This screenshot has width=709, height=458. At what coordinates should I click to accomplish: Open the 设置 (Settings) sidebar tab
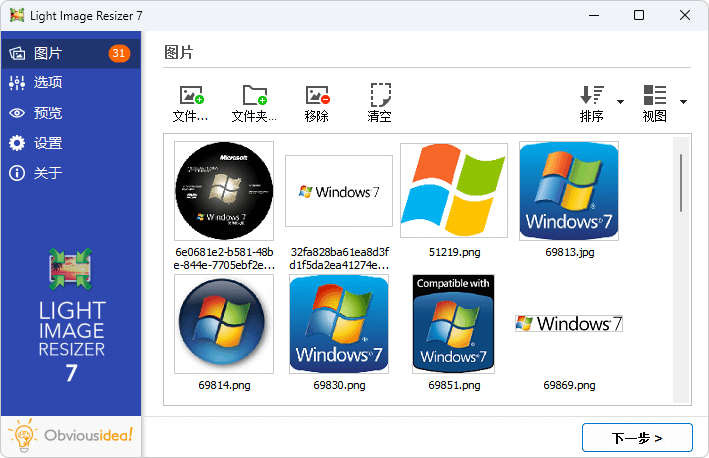click(71, 143)
